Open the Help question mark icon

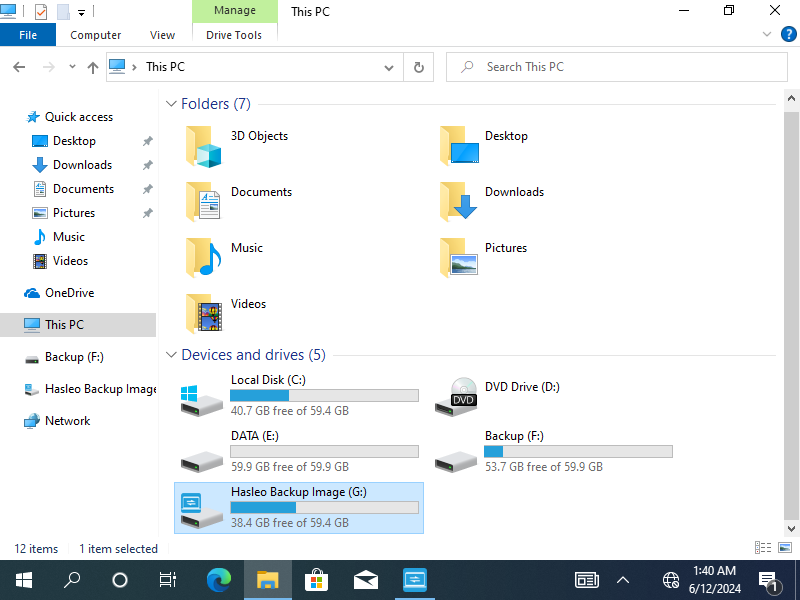(x=788, y=34)
